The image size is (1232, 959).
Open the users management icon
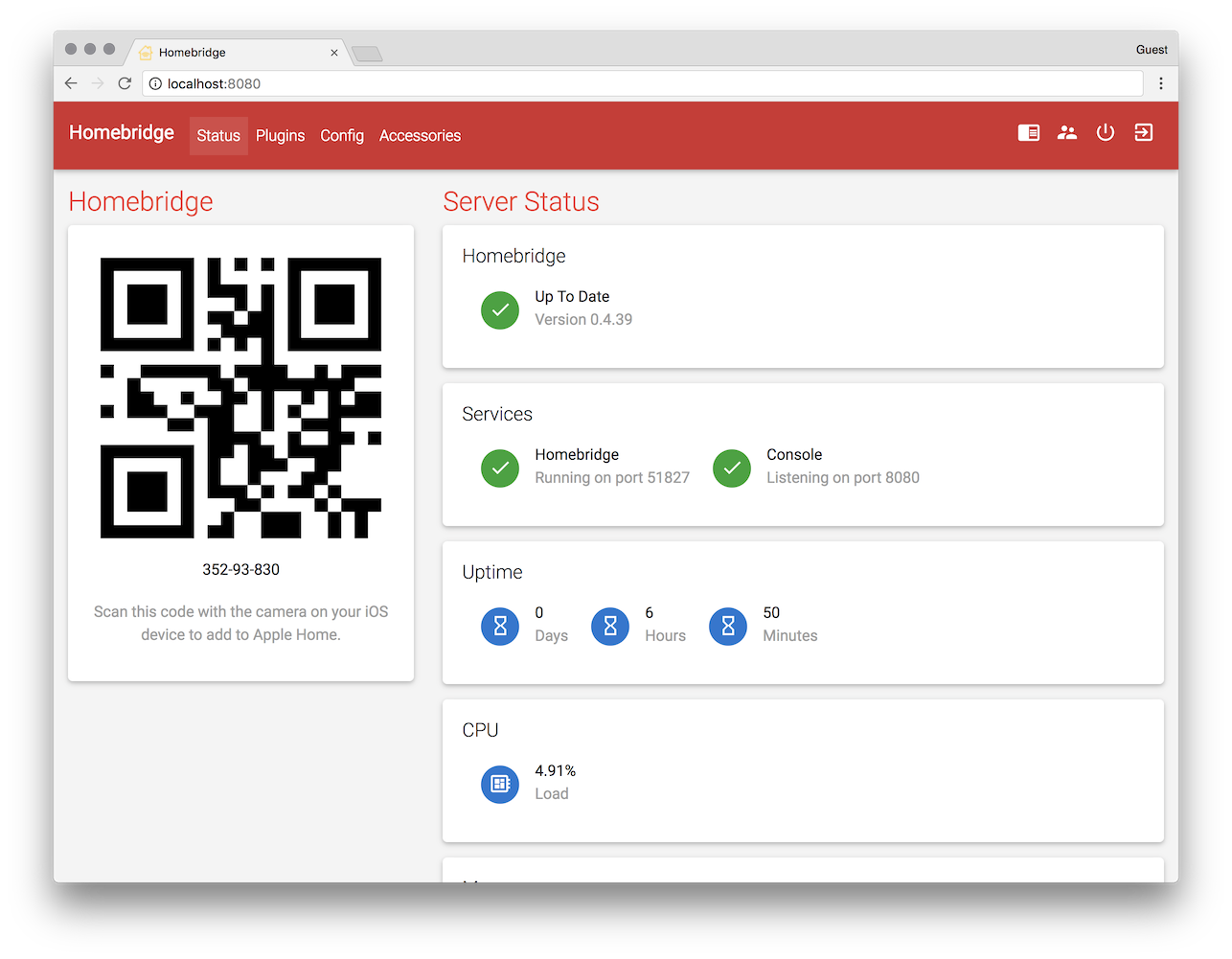point(1067,132)
